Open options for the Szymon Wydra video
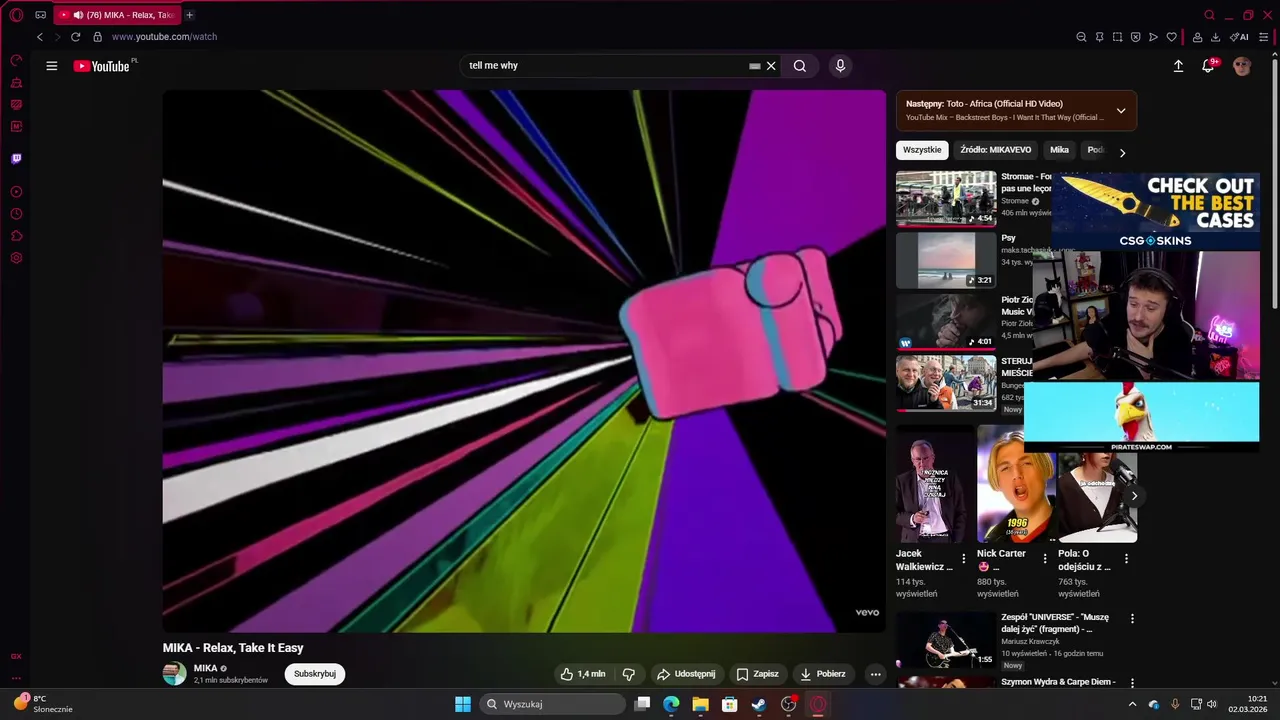 pyautogui.click(x=1132, y=683)
